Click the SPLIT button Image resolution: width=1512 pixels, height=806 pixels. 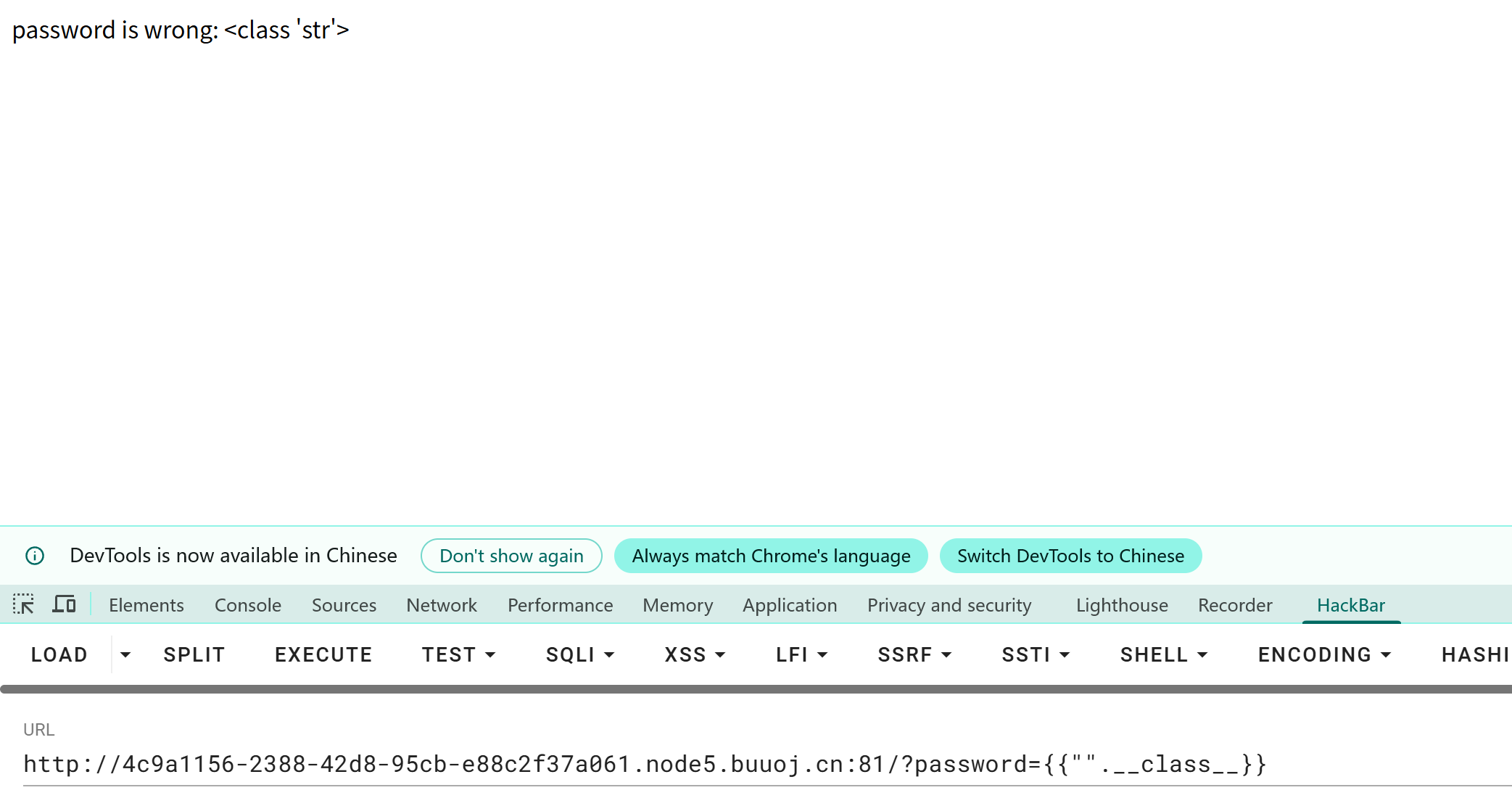(194, 654)
